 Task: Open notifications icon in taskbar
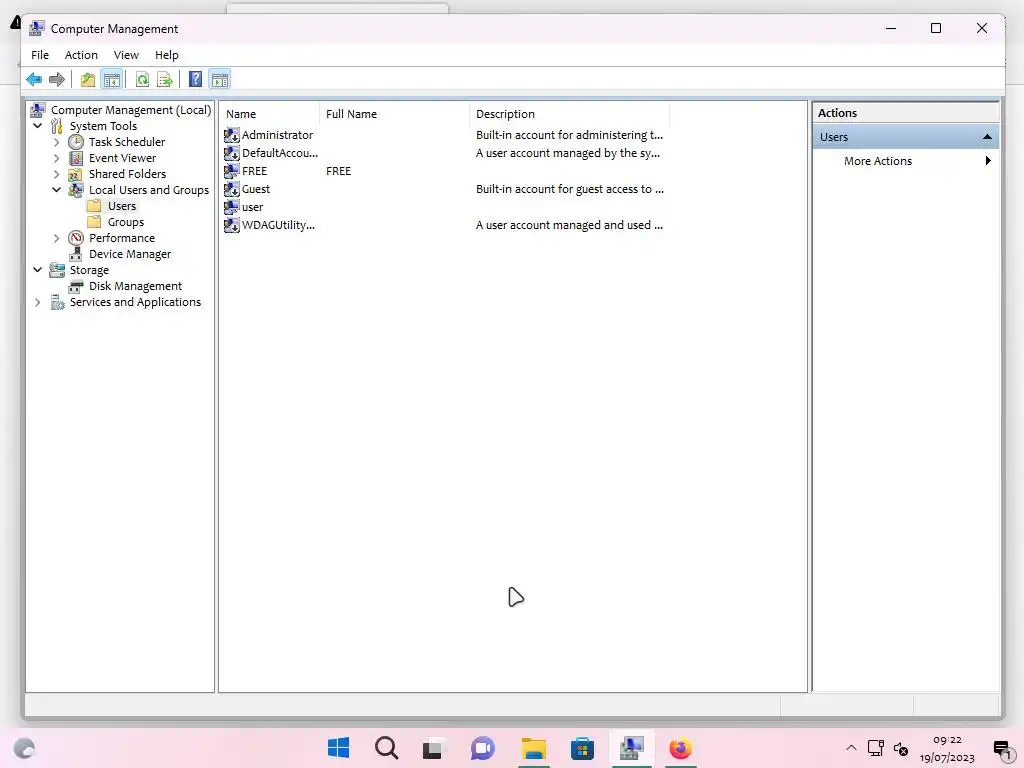(x=1002, y=748)
